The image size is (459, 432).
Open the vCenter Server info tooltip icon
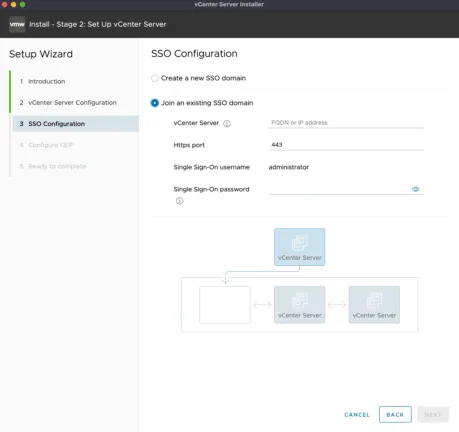(227, 124)
